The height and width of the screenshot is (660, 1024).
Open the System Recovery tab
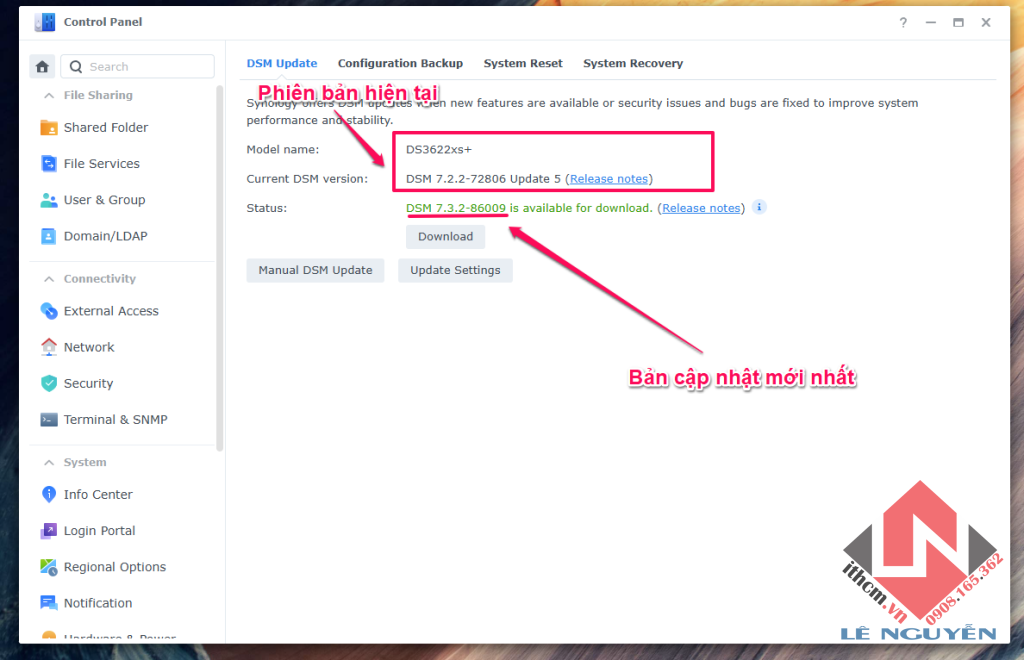pos(633,62)
